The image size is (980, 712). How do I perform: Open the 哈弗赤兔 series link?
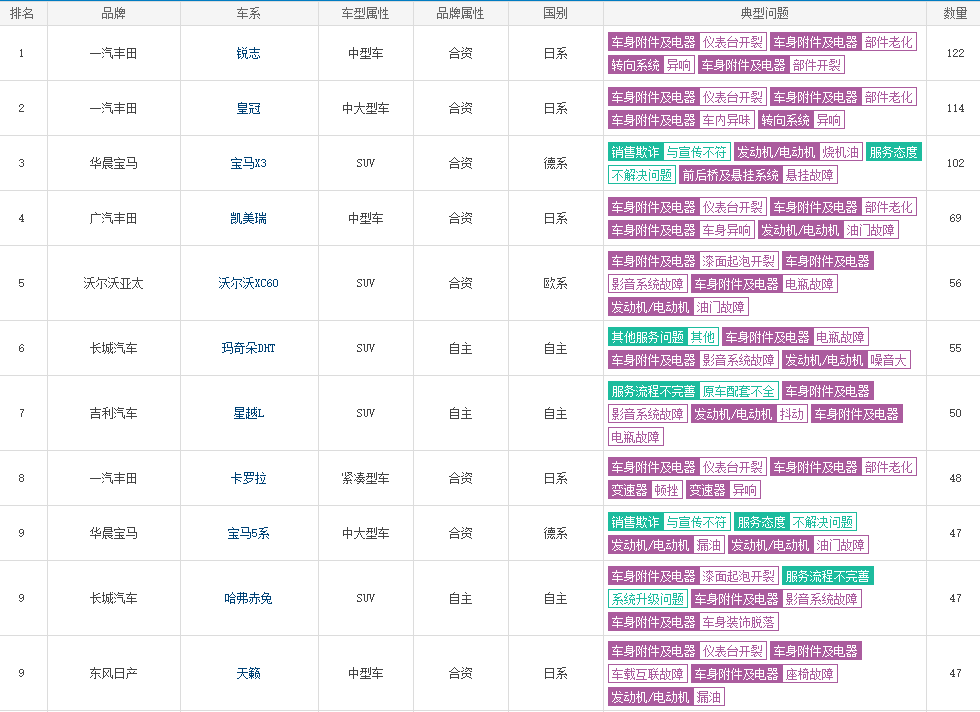(248, 598)
